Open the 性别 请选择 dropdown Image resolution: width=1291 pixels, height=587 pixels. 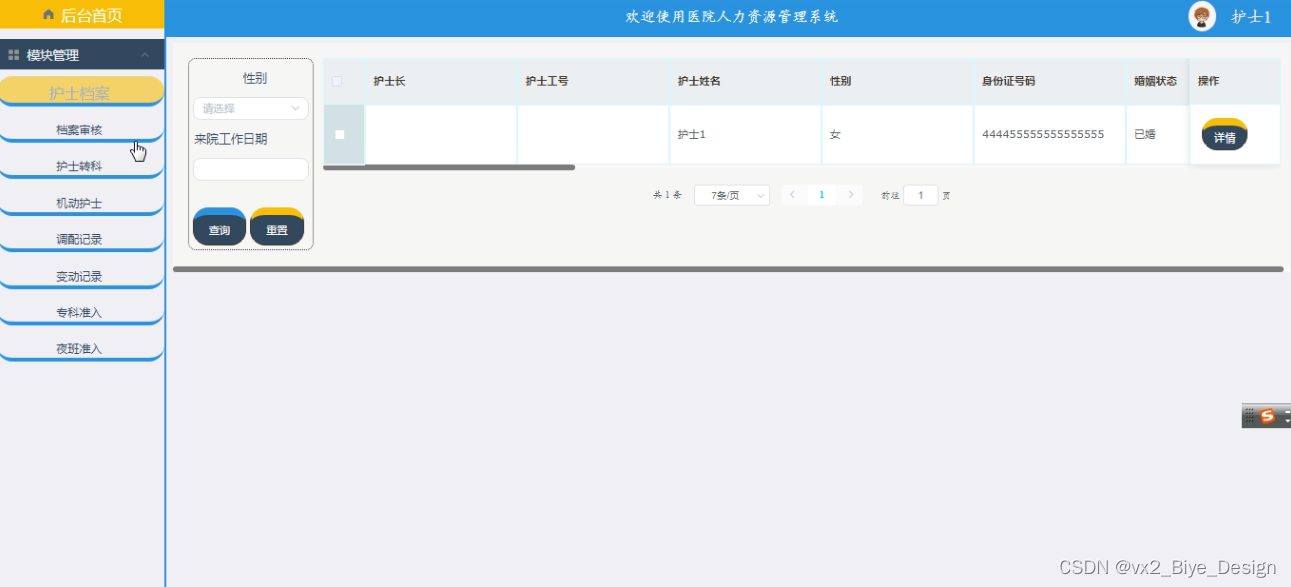(251, 108)
